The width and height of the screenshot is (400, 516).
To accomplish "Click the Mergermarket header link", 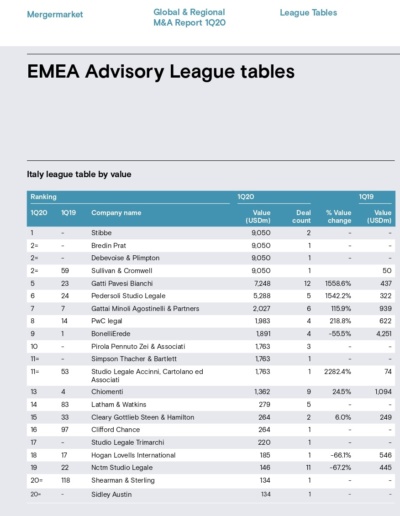I will [x=55, y=15].
